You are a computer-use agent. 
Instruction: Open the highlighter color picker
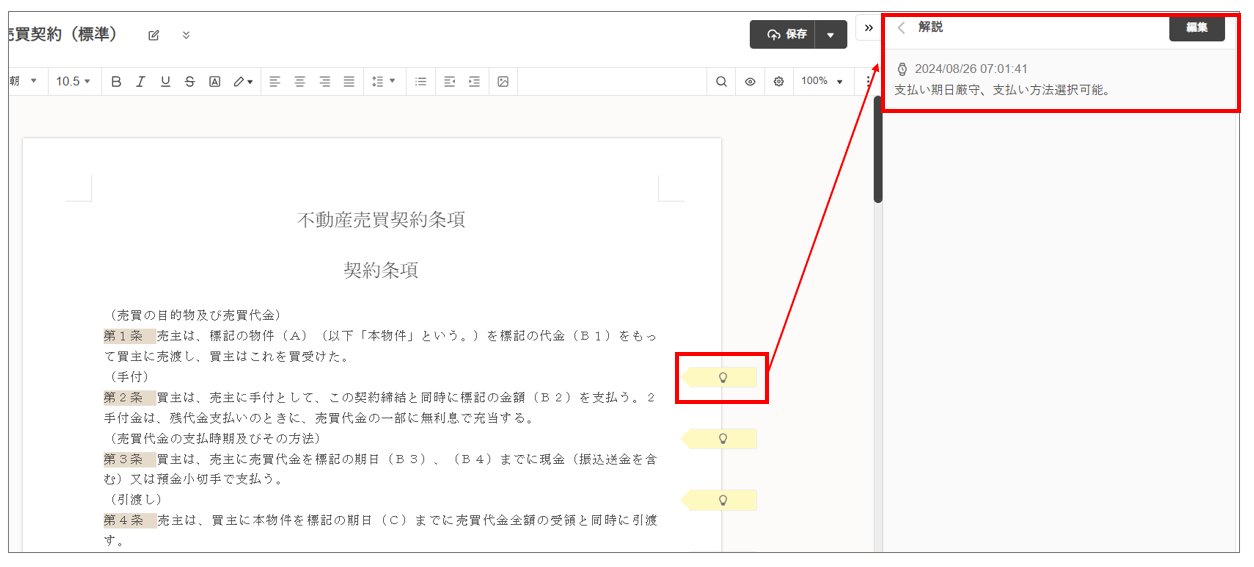click(243, 82)
